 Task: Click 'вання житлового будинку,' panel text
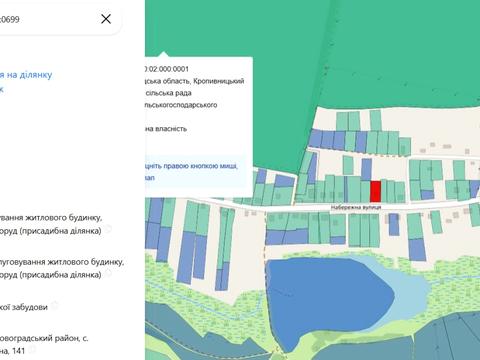(51, 218)
